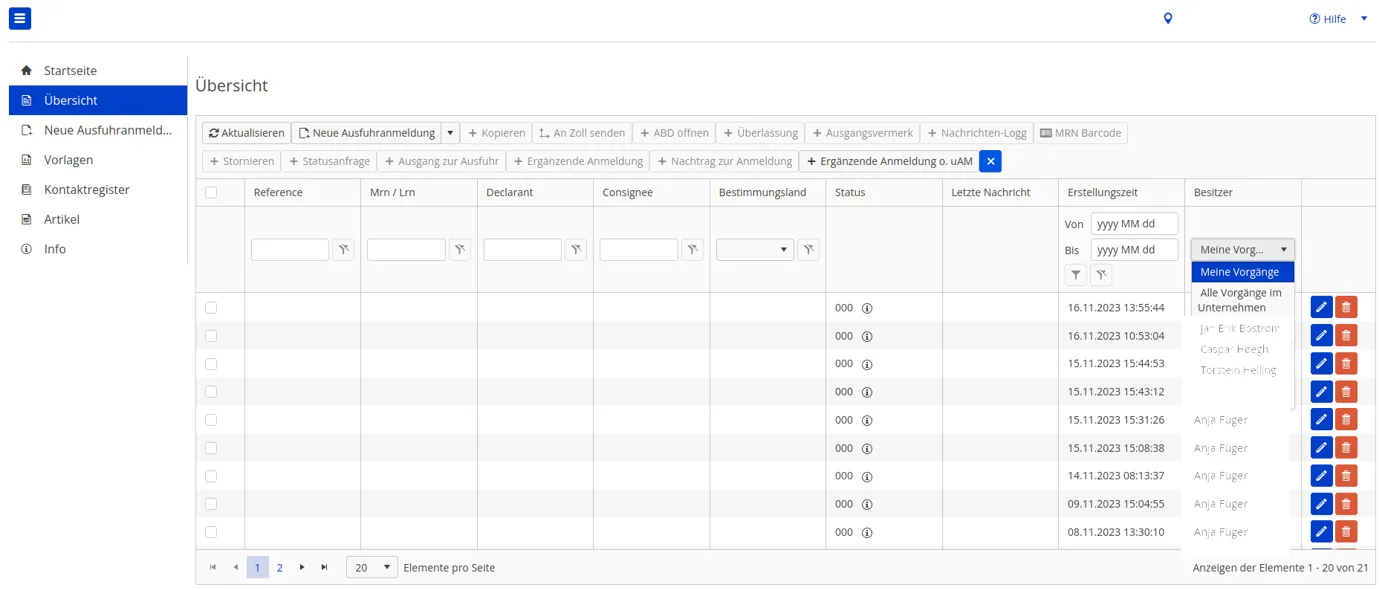Image resolution: width=1380 pixels, height=590 pixels.
Task: Click the blue hamburger menu icon
Action: [20, 18]
